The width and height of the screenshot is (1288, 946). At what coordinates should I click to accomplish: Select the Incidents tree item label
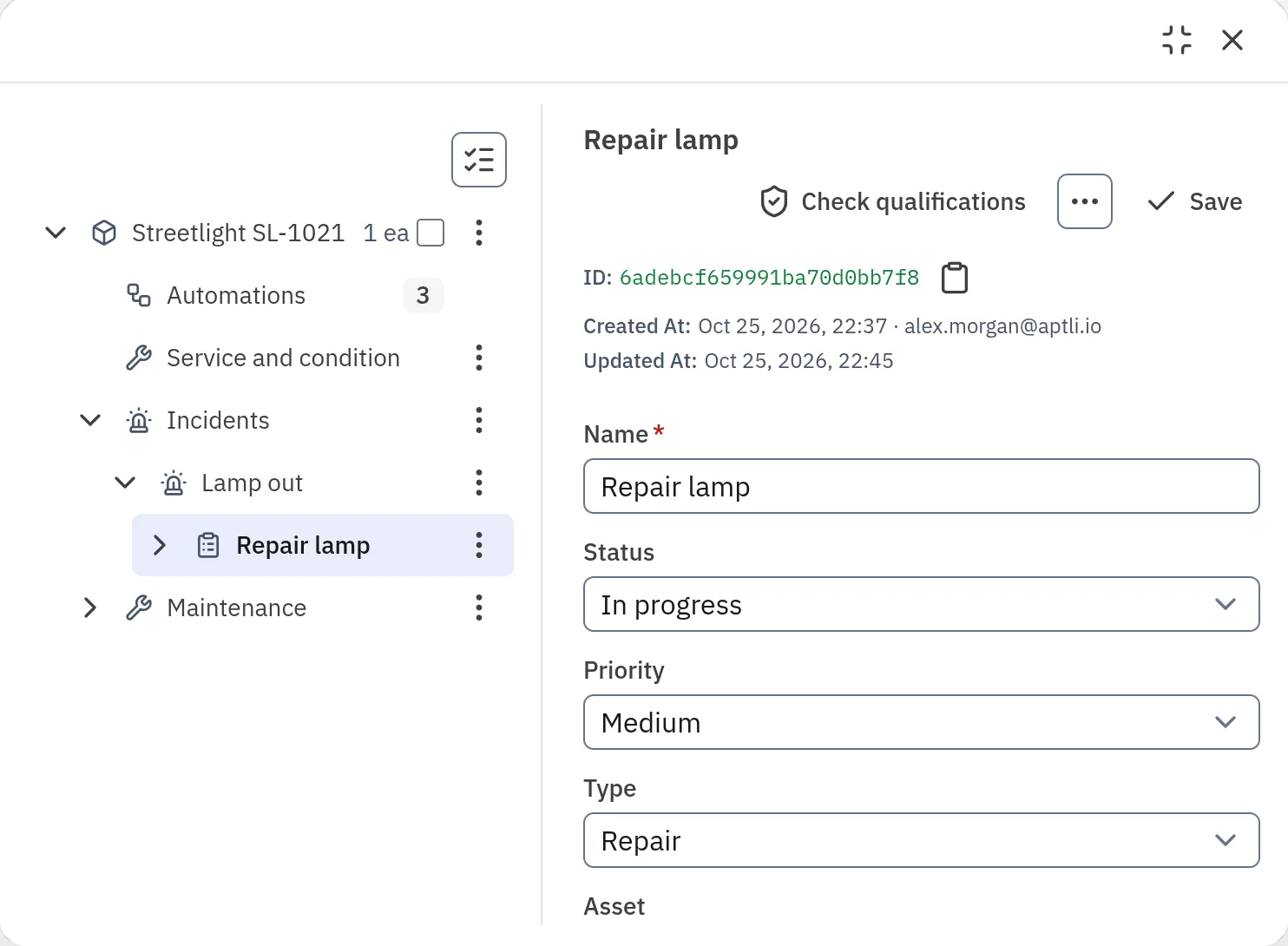(x=218, y=420)
